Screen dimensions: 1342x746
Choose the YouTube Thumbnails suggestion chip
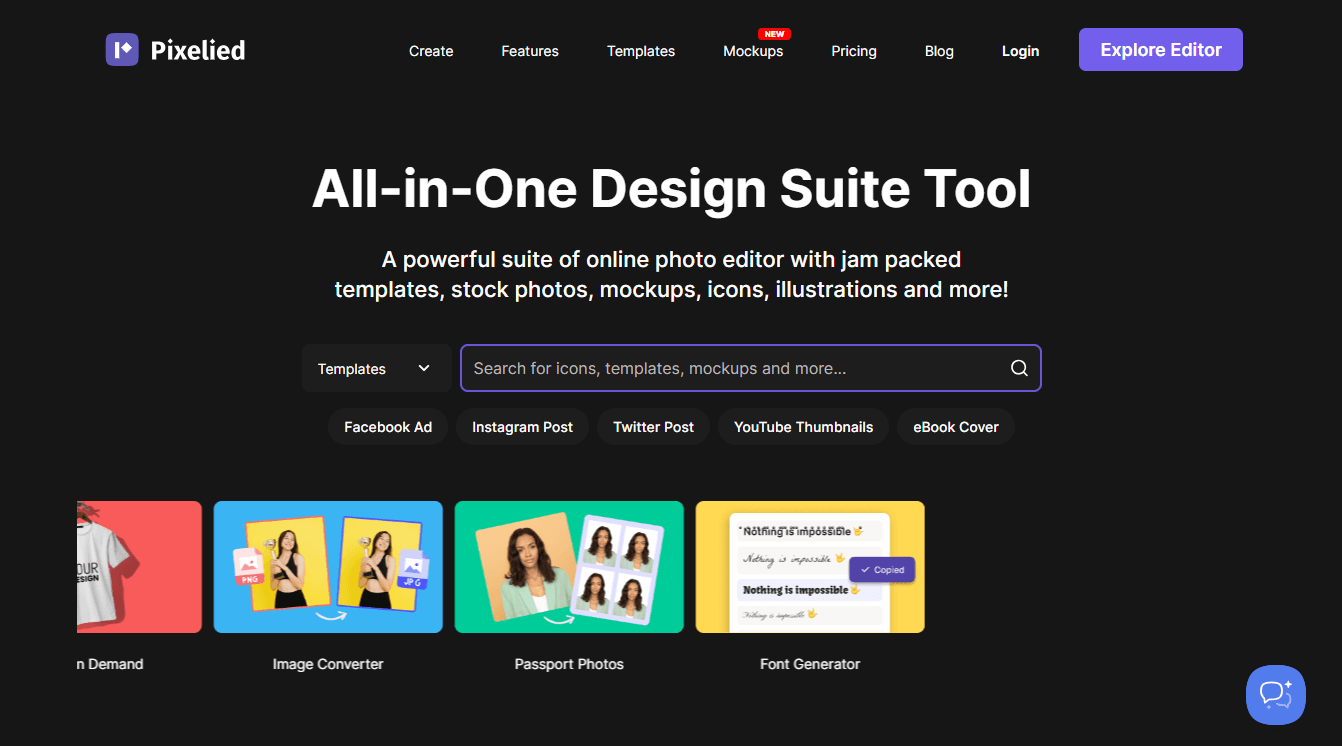click(x=803, y=426)
